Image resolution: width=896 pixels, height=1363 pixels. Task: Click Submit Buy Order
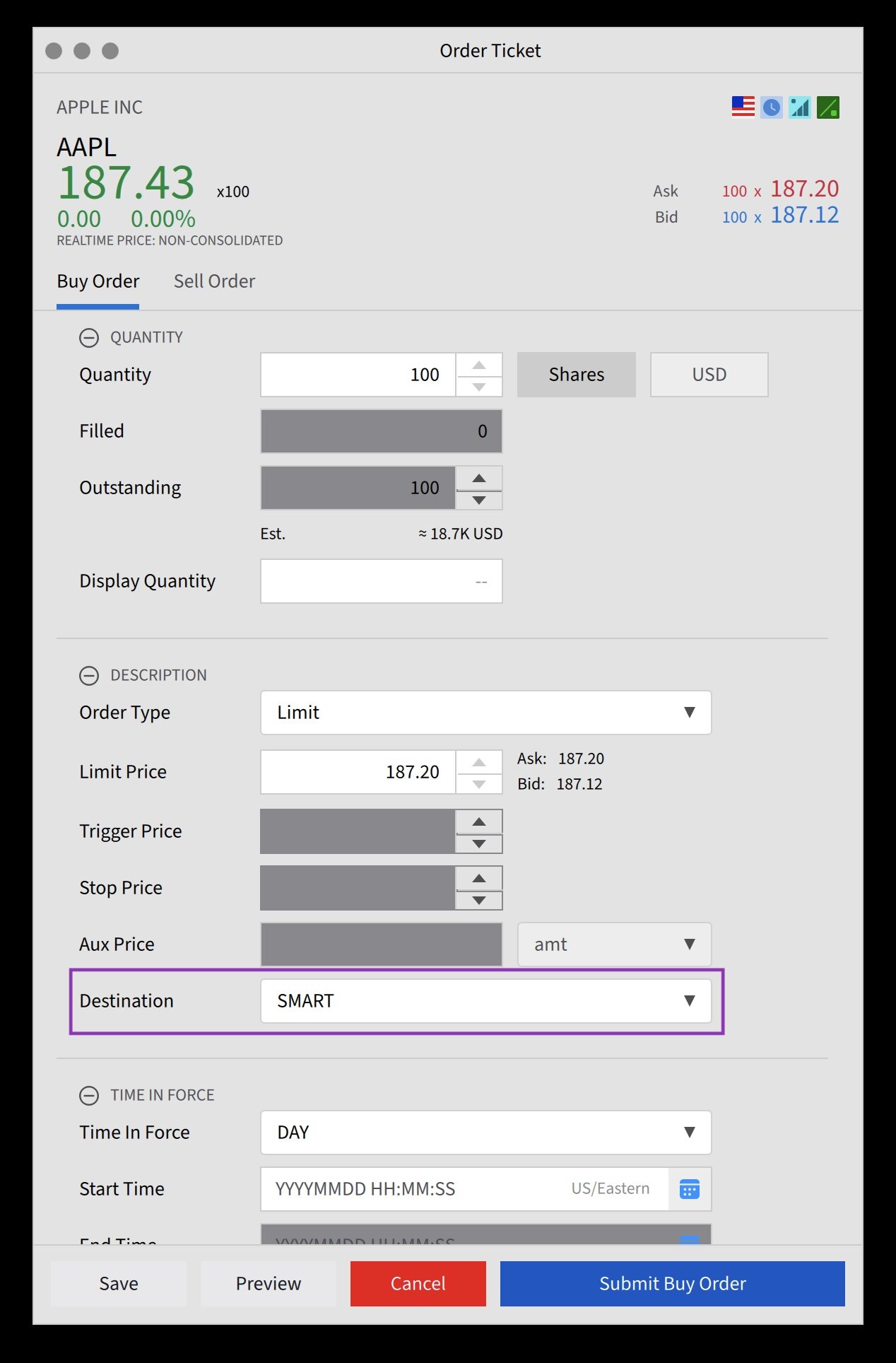pos(672,1284)
